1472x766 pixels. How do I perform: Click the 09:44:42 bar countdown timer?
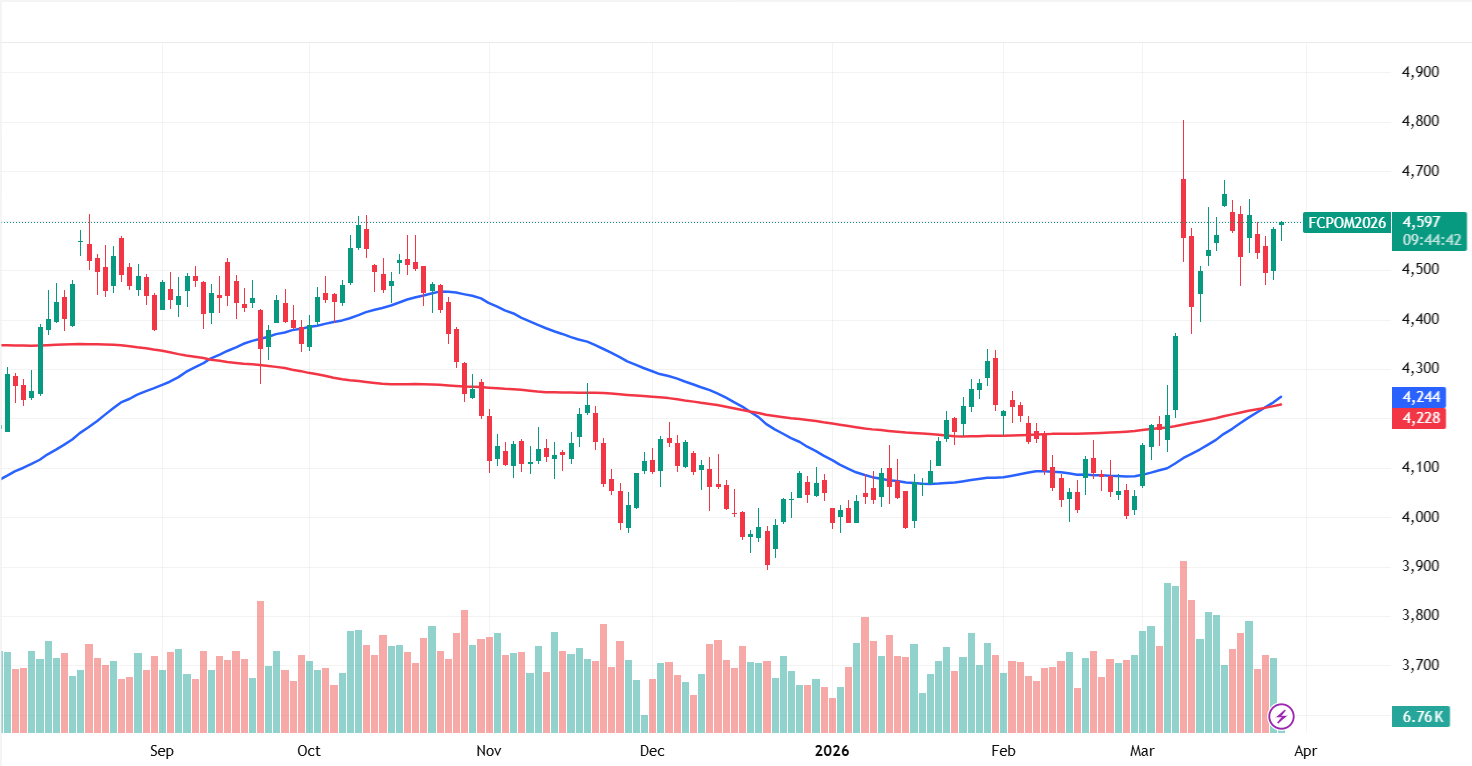tap(1432, 240)
